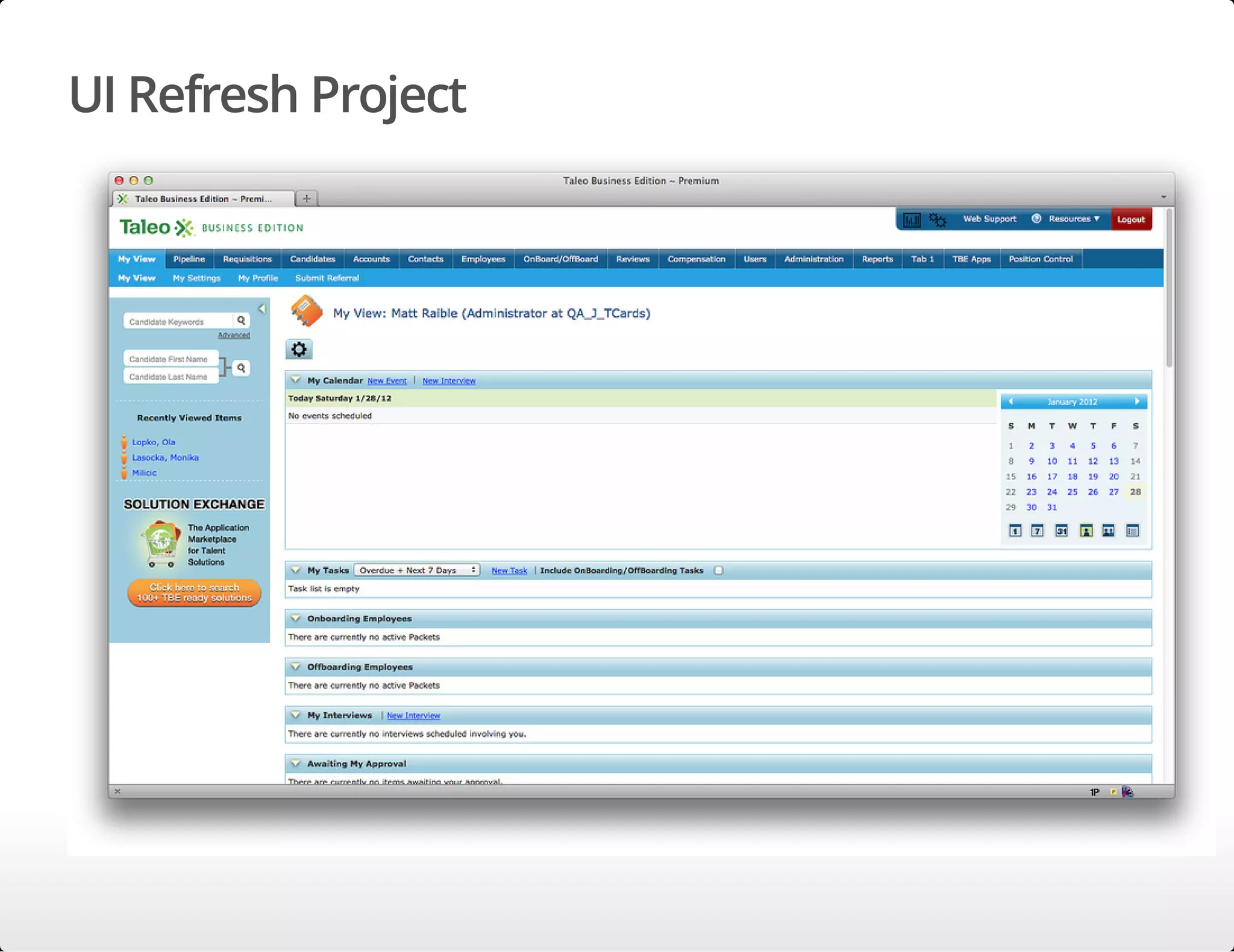This screenshot has height=952, width=1234.
Task: Open the Overdue + Next 7 Days dropdown
Action: point(417,570)
